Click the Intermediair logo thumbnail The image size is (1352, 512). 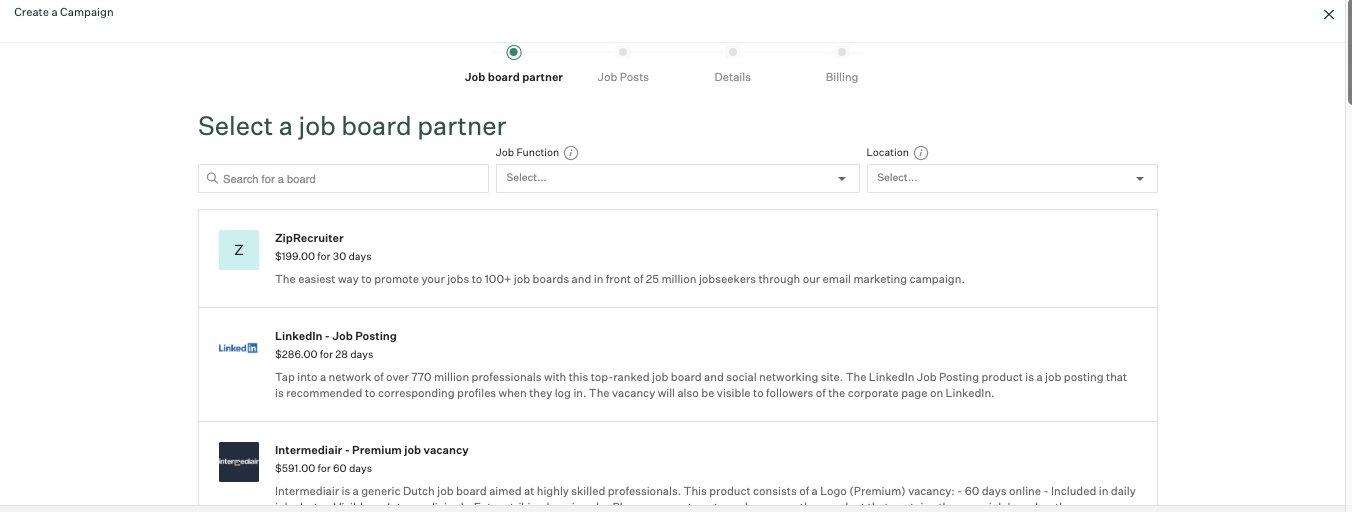pyautogui.click(x=238, y=462)
